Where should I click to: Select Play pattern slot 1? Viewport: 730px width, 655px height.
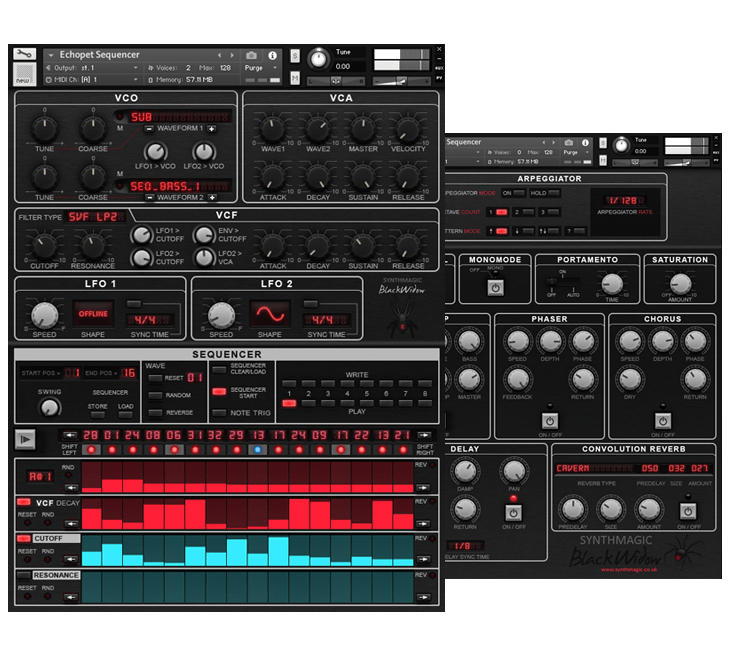tap(289, 403)
